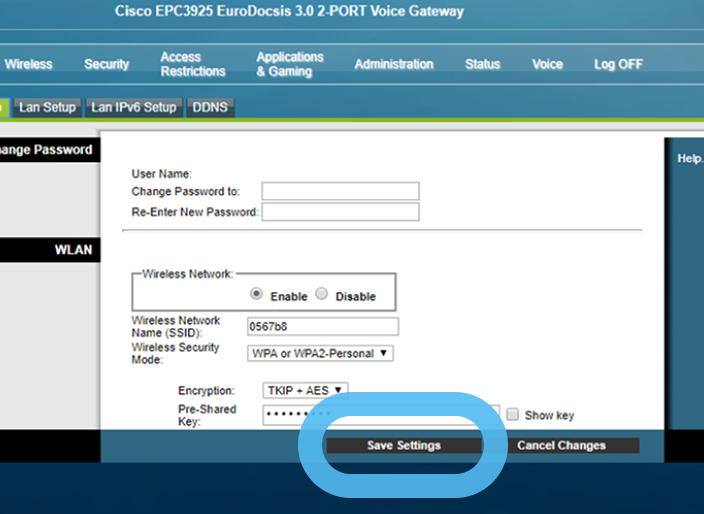Viewport: 704px width, 514px height.
Task: Open the Voice menu
Action: tap(547, 64)
